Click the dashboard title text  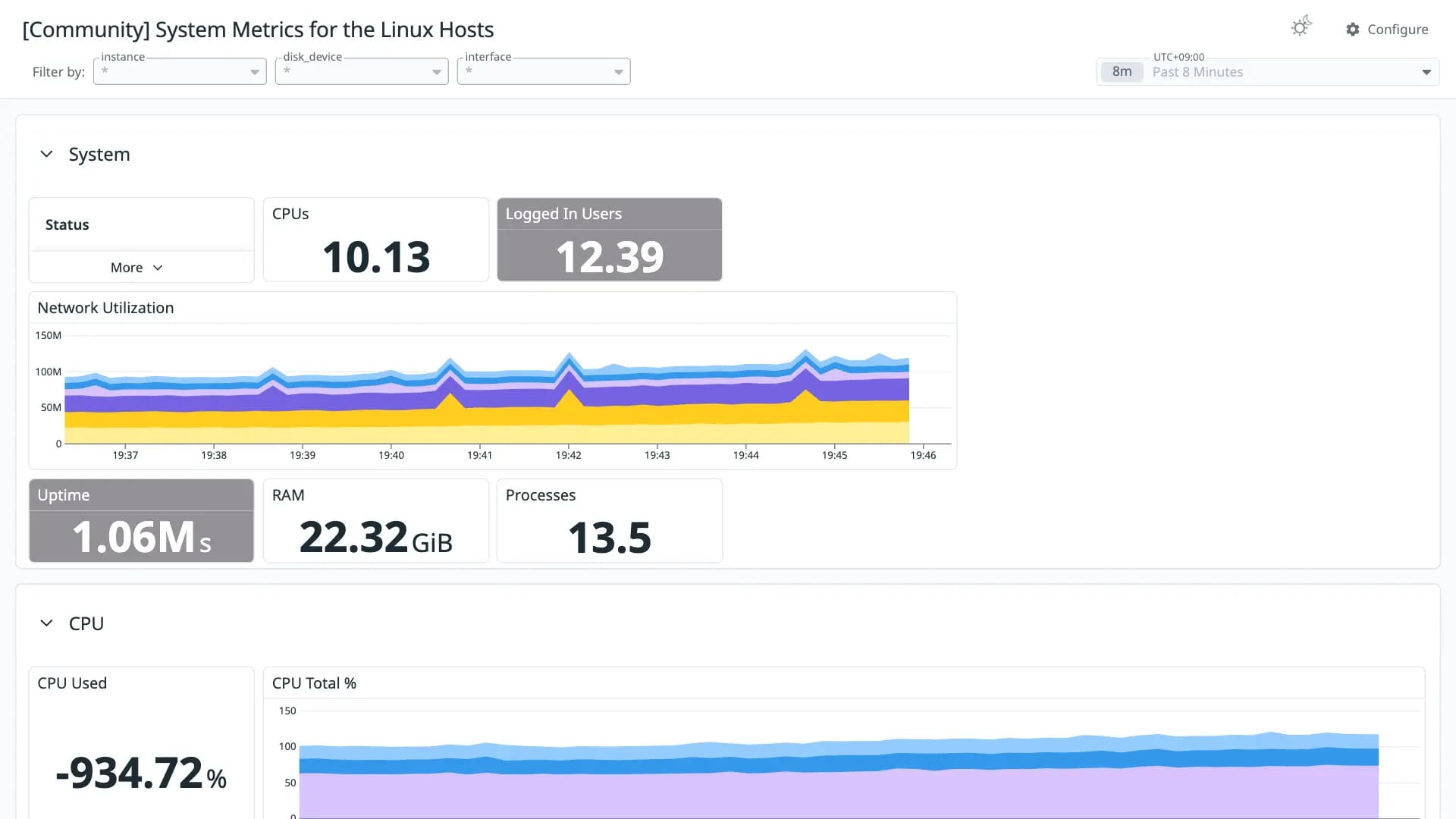point(258,30)
